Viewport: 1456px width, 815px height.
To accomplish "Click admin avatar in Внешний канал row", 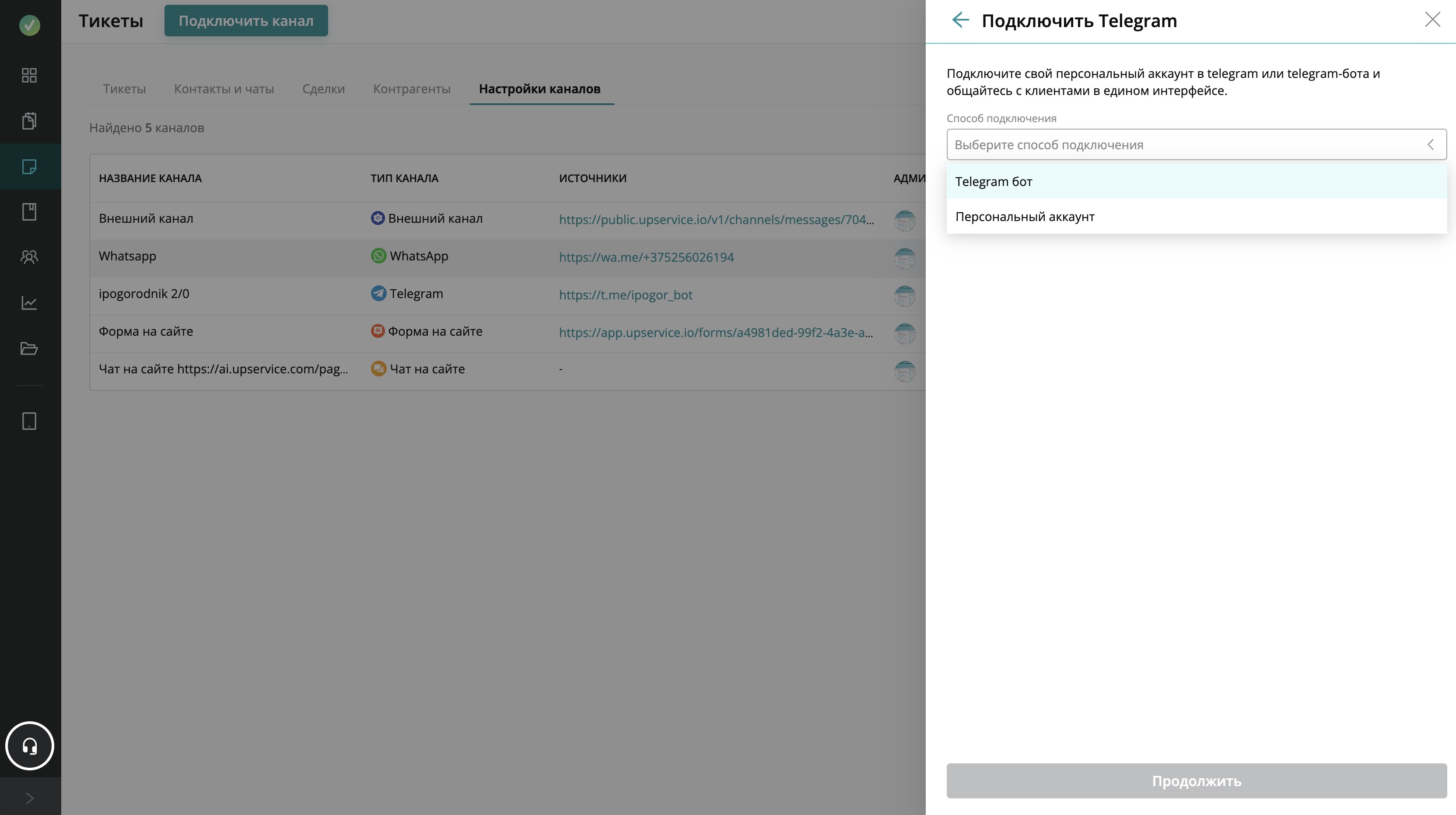I will pyautogui.click(x=905, y=221).
